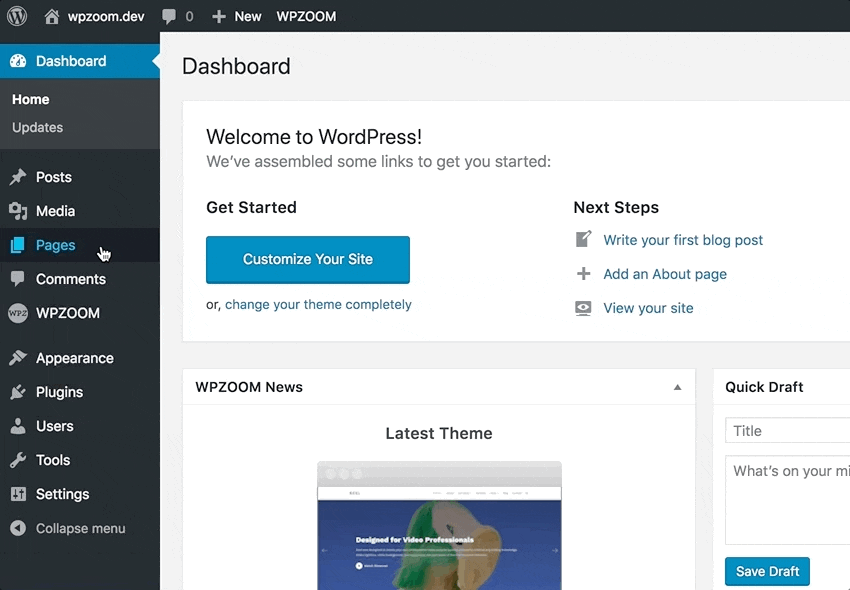Collapse the WPZOOM News widget arrow
Viewport: 850px width, 590px height.
(677, 387)
